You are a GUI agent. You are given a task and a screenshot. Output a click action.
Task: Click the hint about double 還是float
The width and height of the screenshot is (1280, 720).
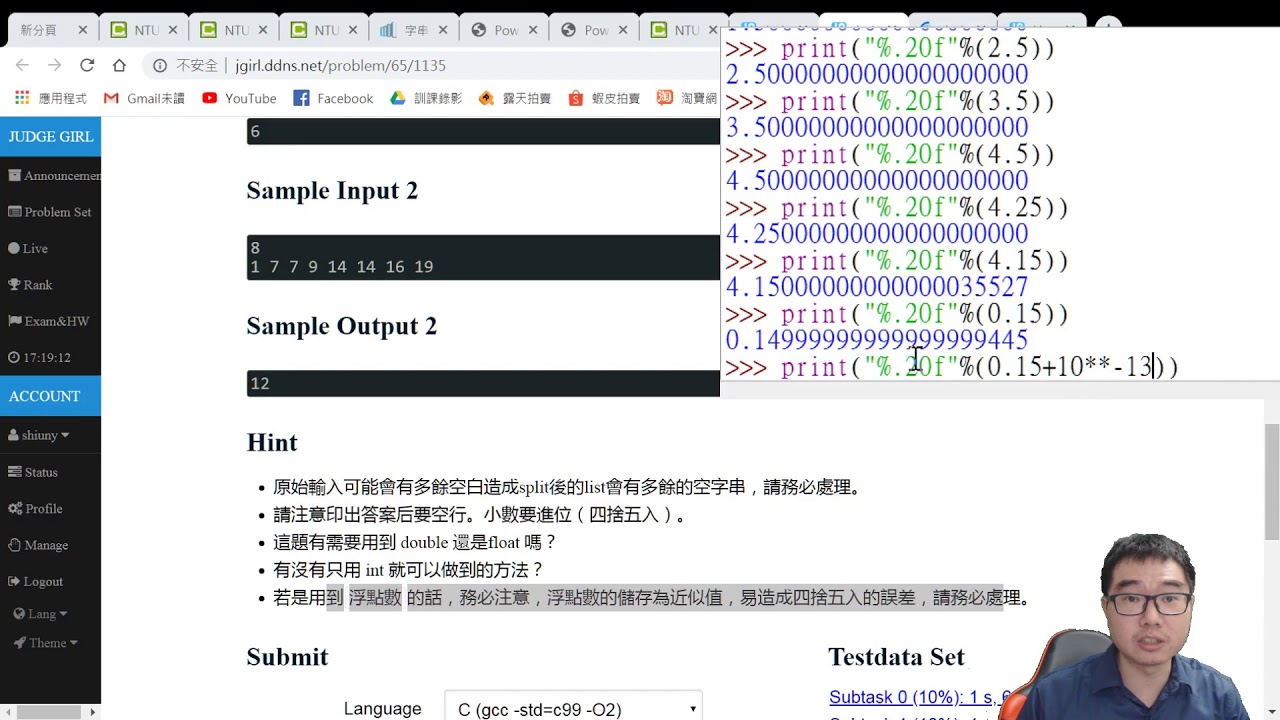414,542
